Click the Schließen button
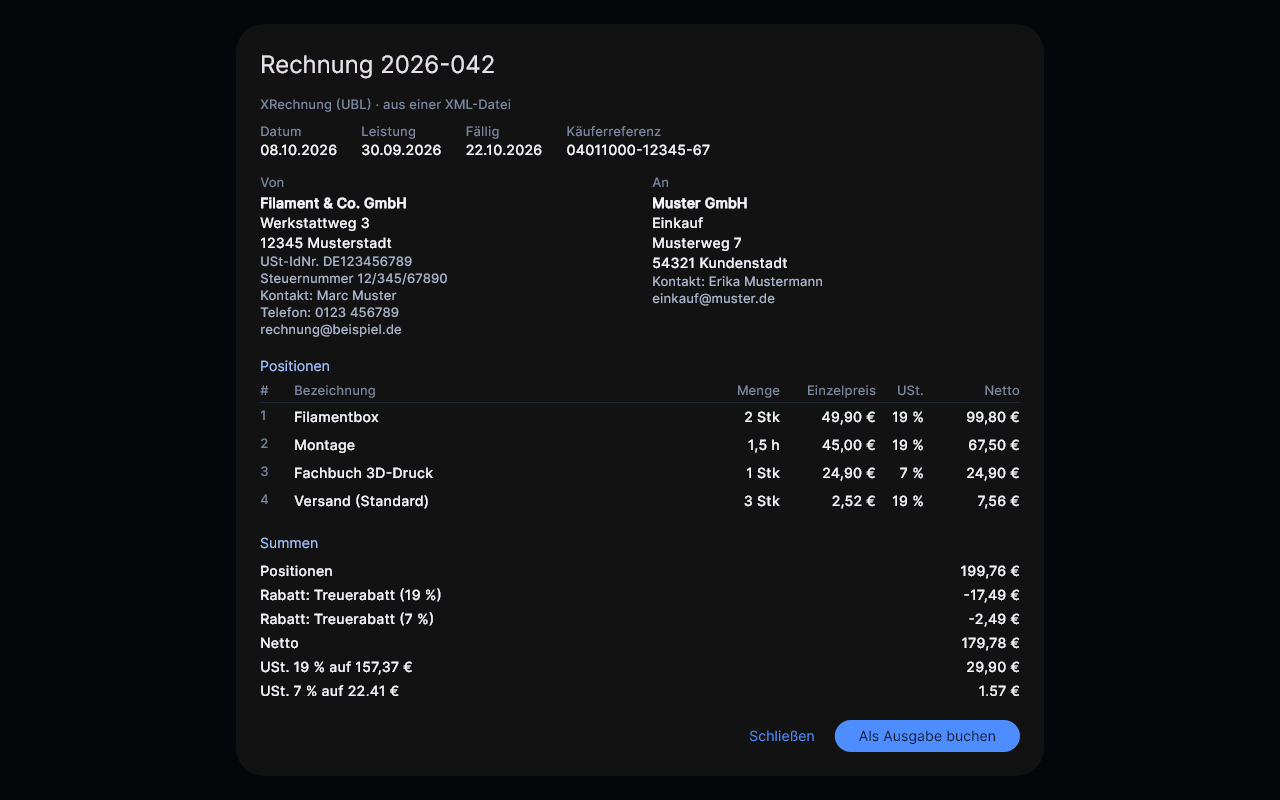Viewport: 1280px width, 800px height. click(x=782, y=736)
